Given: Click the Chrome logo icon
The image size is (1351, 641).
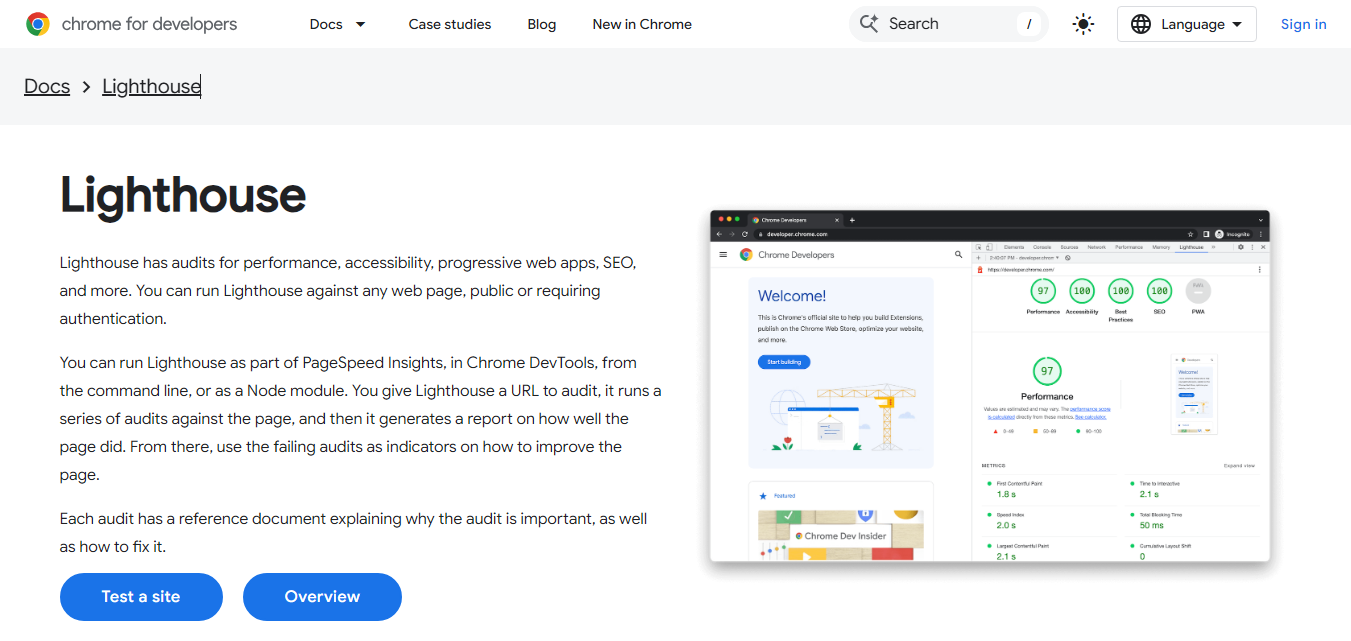Looking at the screenshot, I should (38, 24).
